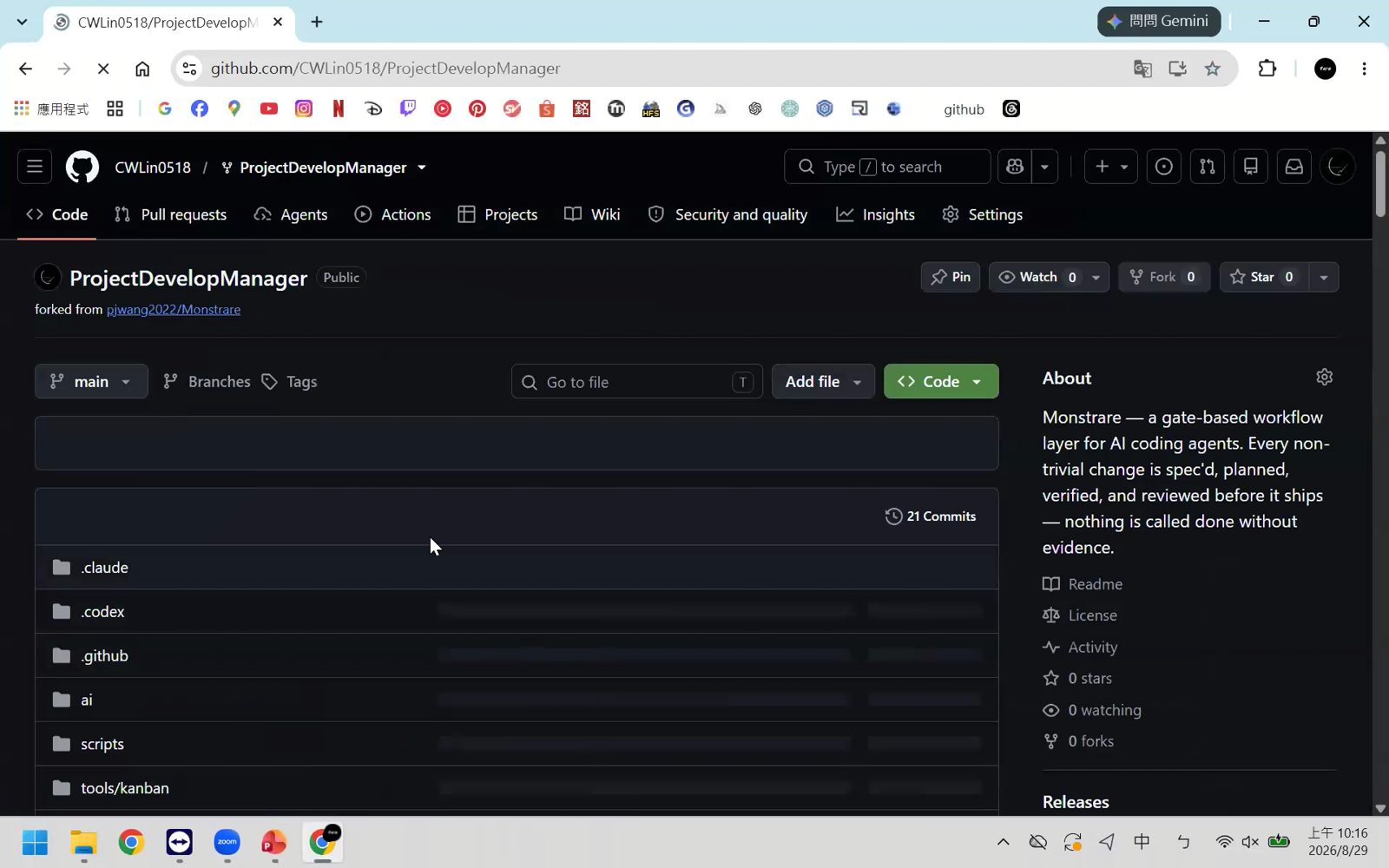
Task: Open Twitch bookmark
Action: 408,108
